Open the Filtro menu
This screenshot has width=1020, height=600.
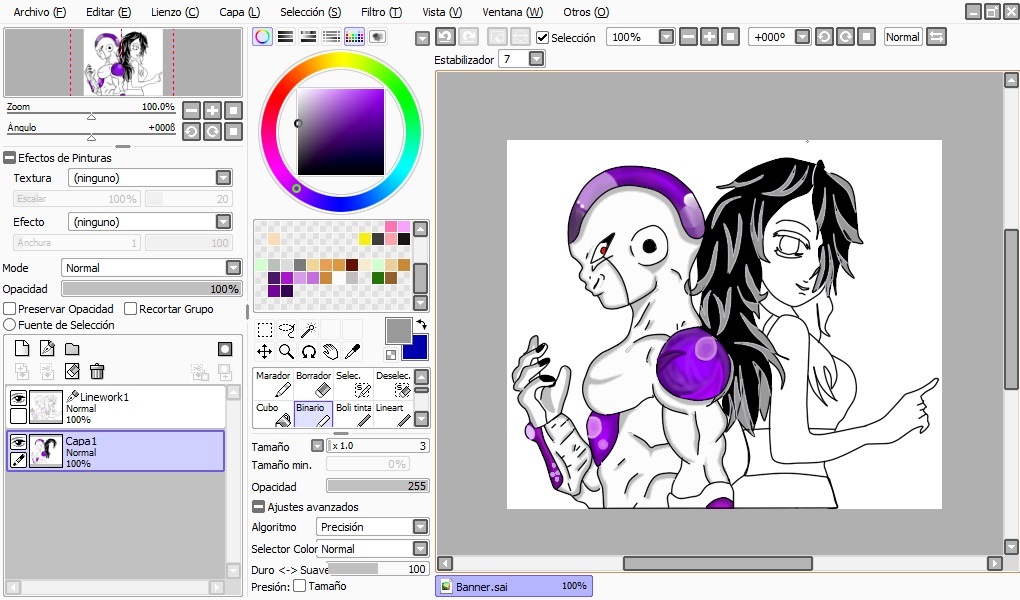[x=381, y=12]
